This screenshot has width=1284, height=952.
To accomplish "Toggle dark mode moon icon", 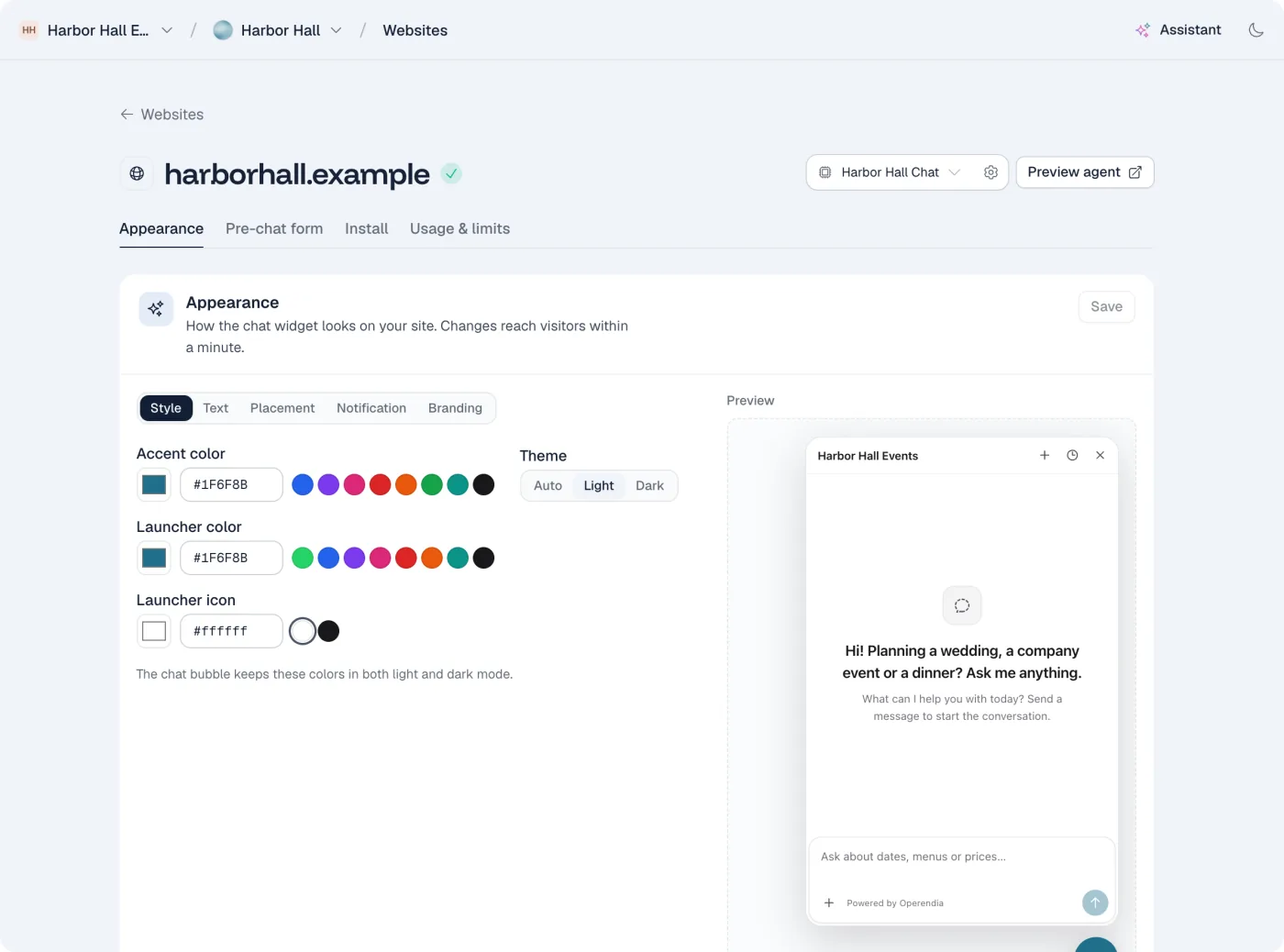I will pos(1256,30).
